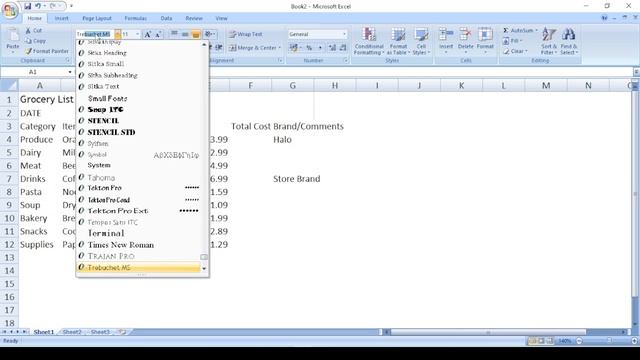
Task: Collapse the font name dropdown arrow
Action: [x=118, y=34]
